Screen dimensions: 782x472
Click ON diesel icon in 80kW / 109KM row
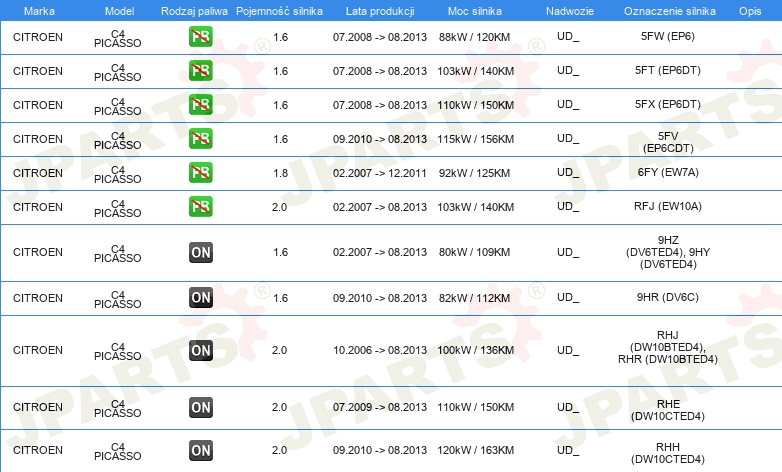pos(200,252)
